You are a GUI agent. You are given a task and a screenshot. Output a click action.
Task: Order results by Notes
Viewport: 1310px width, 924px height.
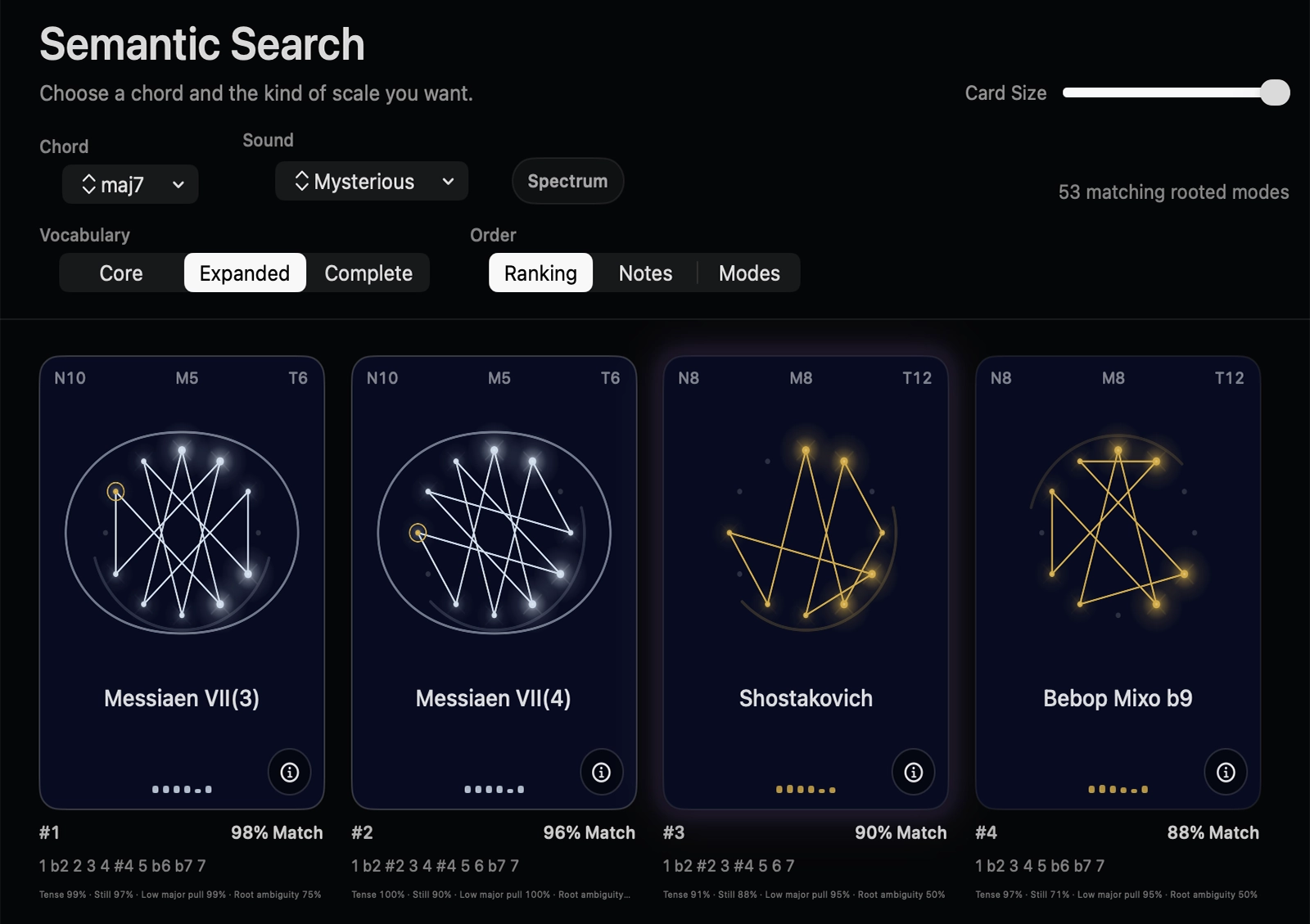pos(645,273)
